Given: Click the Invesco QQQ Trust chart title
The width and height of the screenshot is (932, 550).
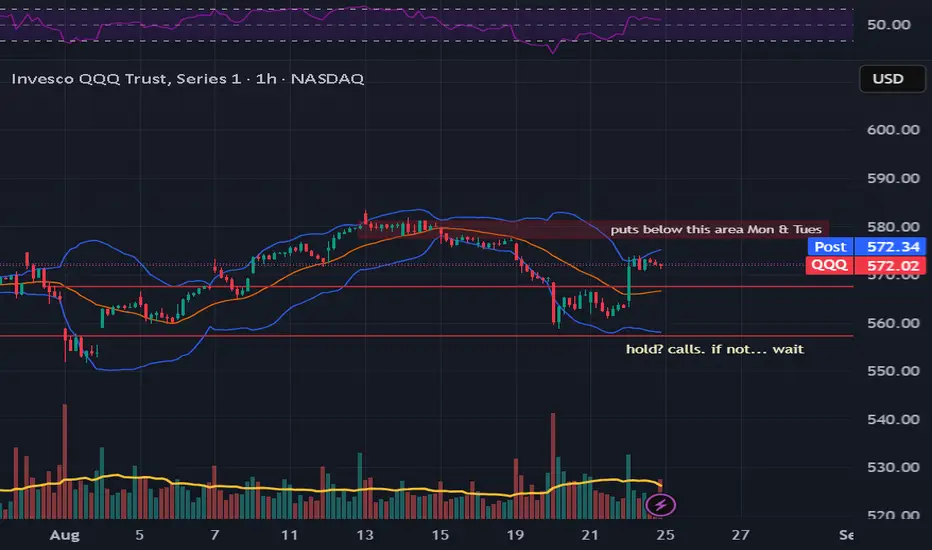Looking at the screenshot, I should (x=187, y=78).
